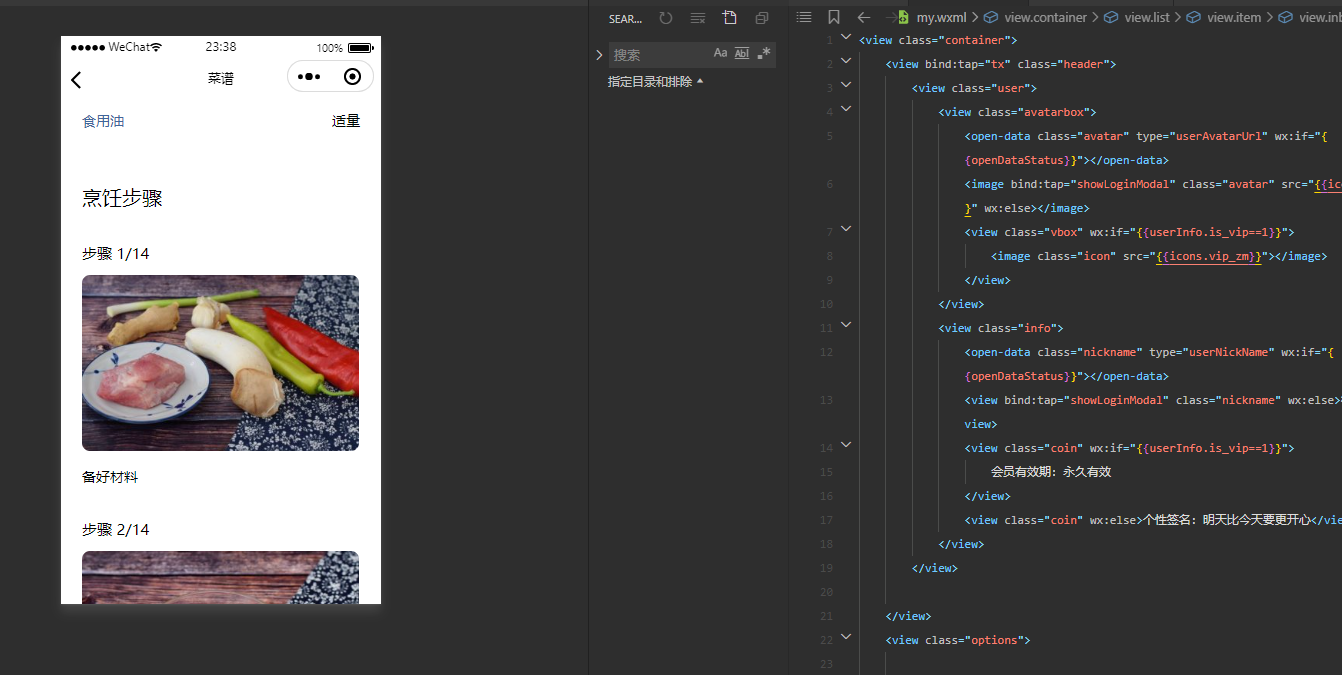Click the {{icons.vip_zm}} src value
The image size is (1342, 675).
point(1209,256)
